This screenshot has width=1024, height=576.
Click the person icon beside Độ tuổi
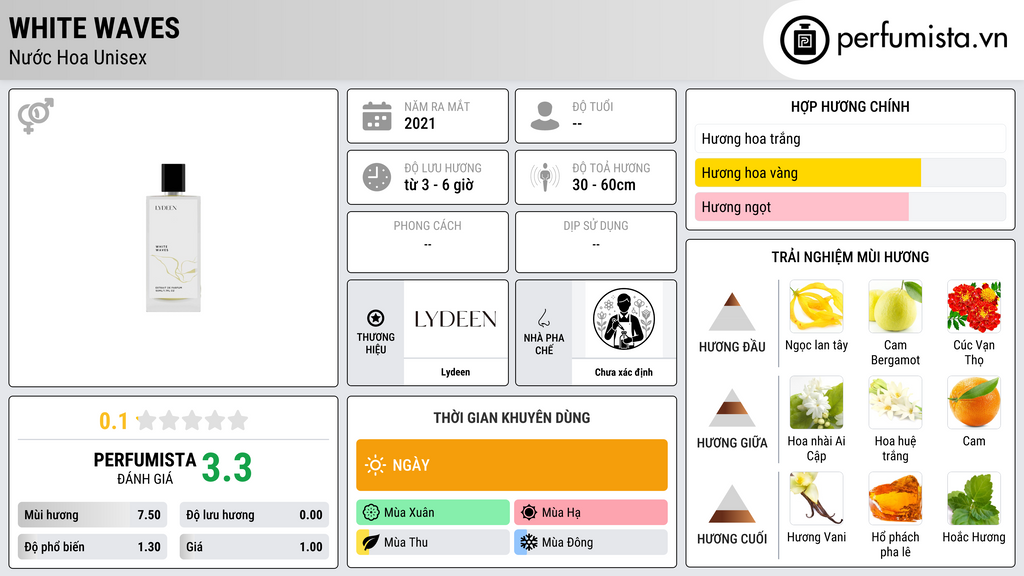coord(545,116)
